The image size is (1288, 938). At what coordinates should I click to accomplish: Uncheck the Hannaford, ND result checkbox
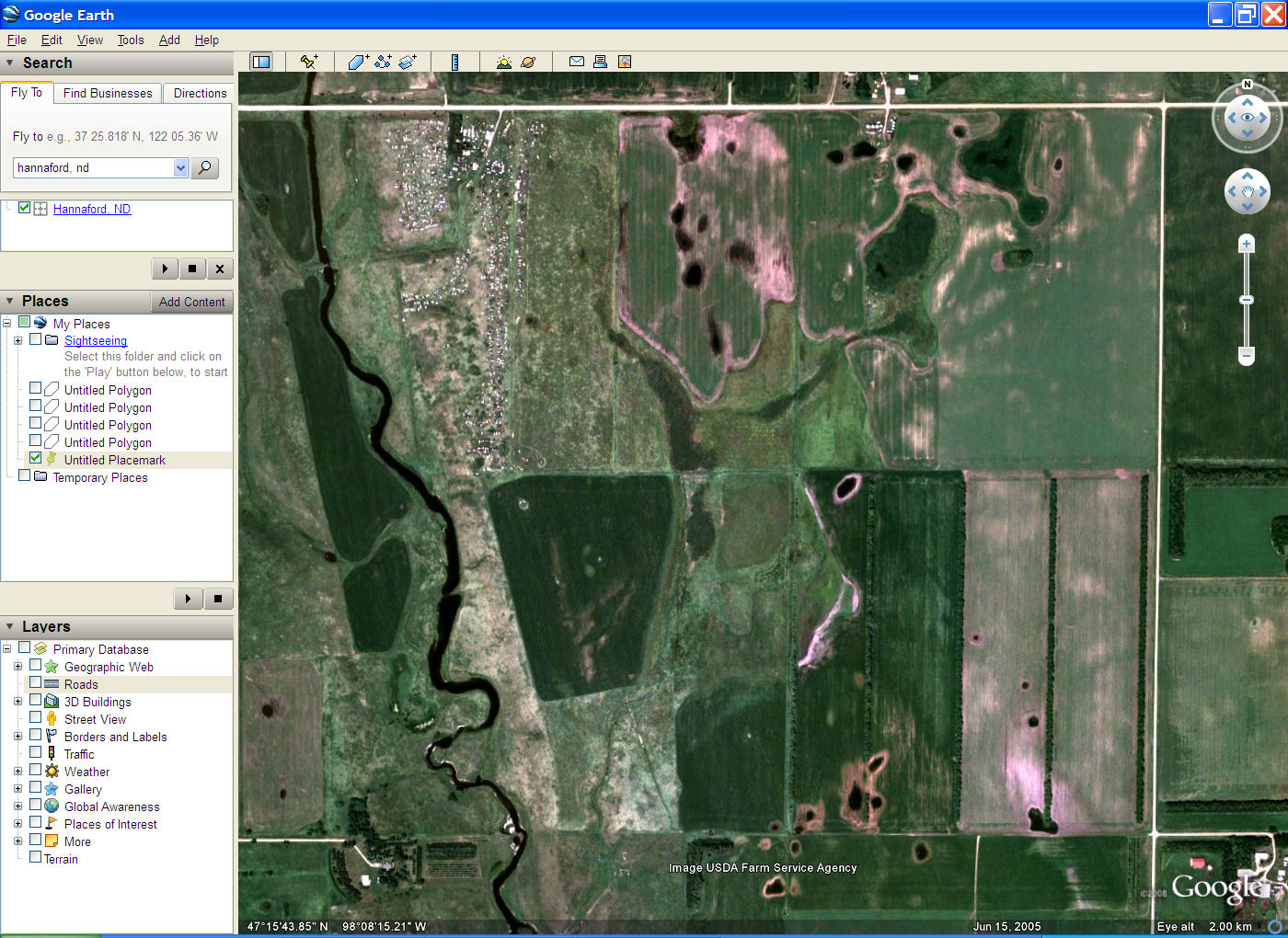point(24,208)
